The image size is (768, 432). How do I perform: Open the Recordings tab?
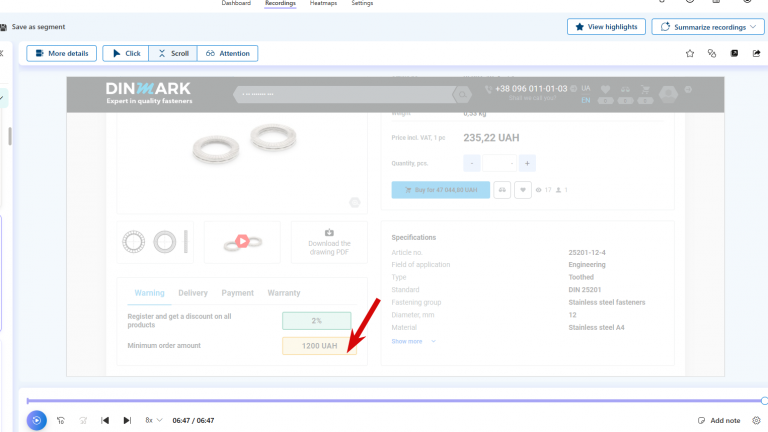click(x=280, y=3)
